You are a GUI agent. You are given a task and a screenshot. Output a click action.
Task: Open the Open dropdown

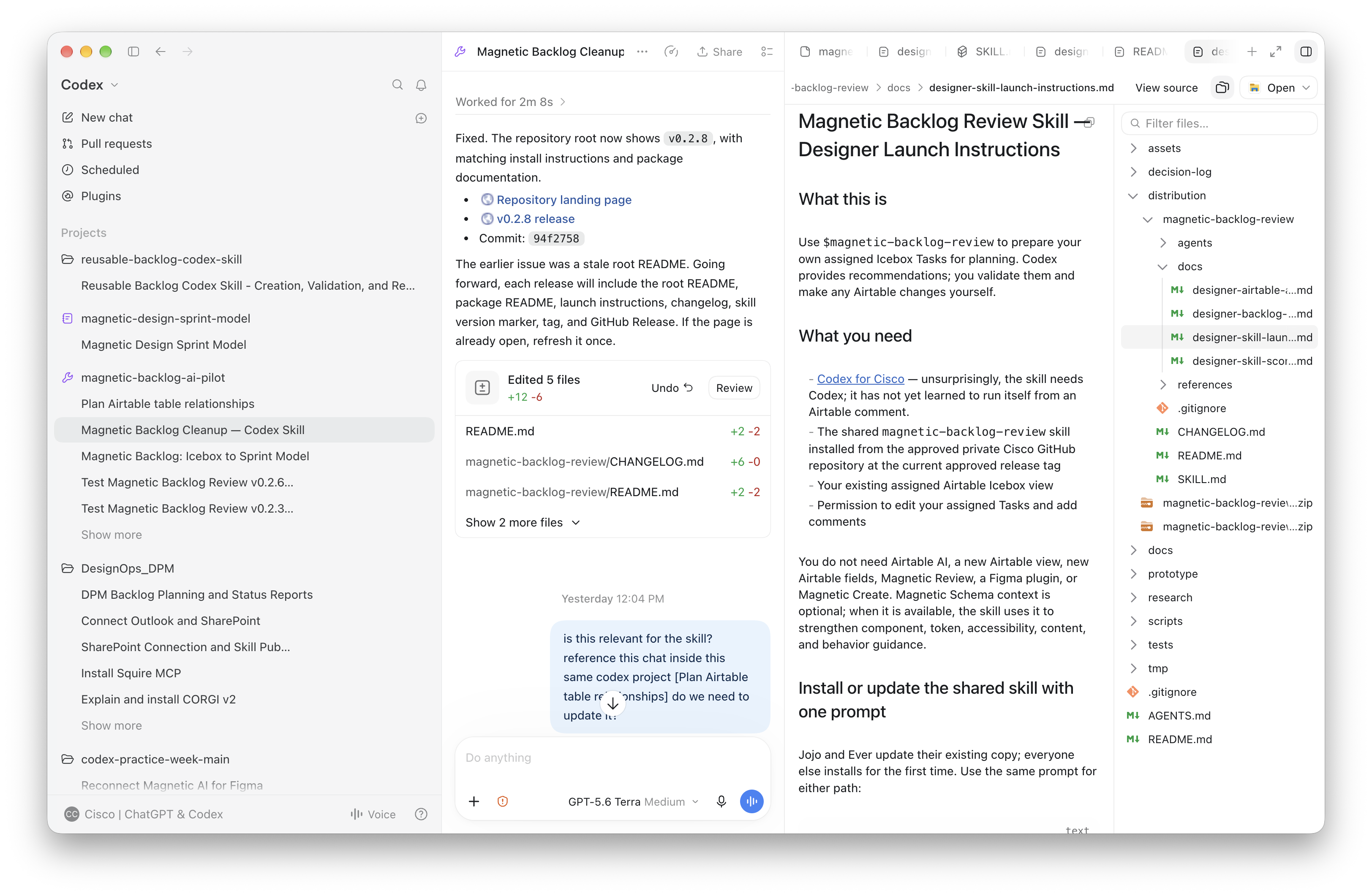click(x=1279, y=87)
